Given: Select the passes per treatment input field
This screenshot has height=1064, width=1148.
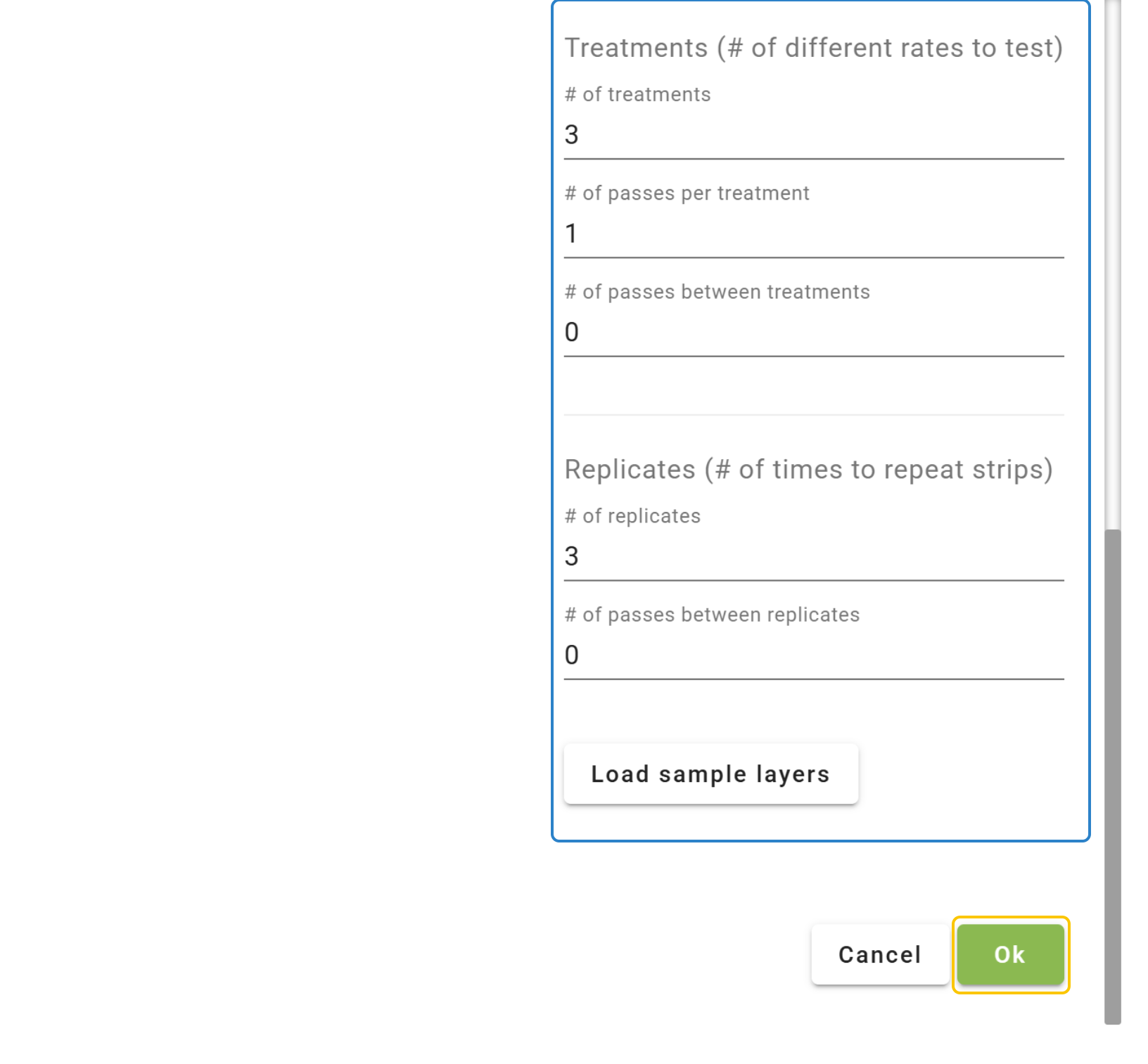Looking at the screenshot, I should 813,233.
